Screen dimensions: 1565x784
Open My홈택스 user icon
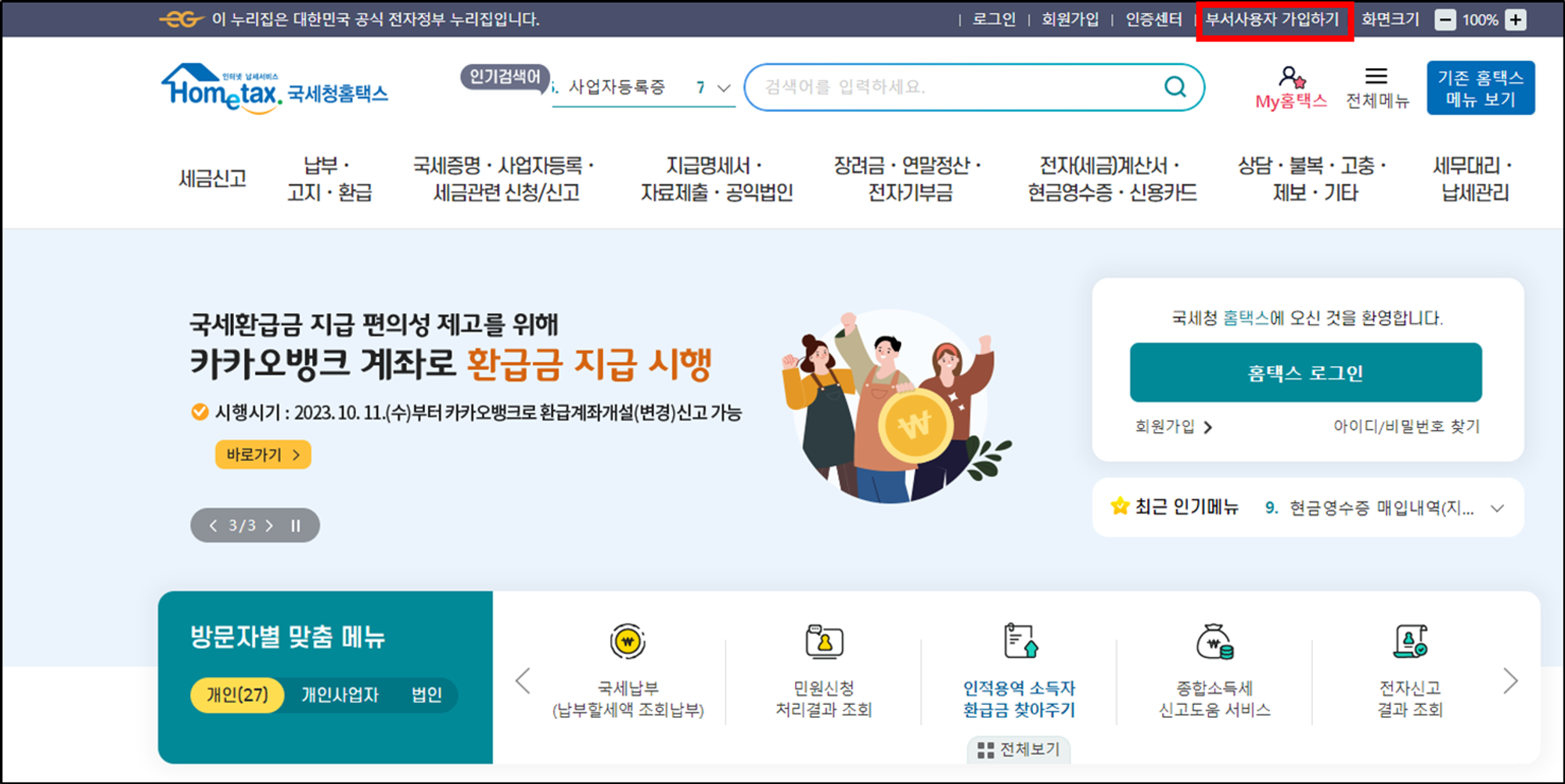point(1291,77)
